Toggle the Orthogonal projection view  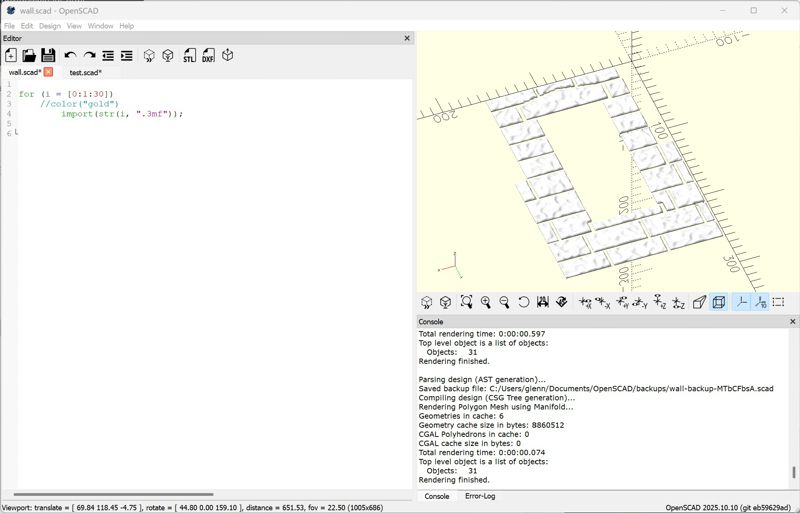point(719,302)
